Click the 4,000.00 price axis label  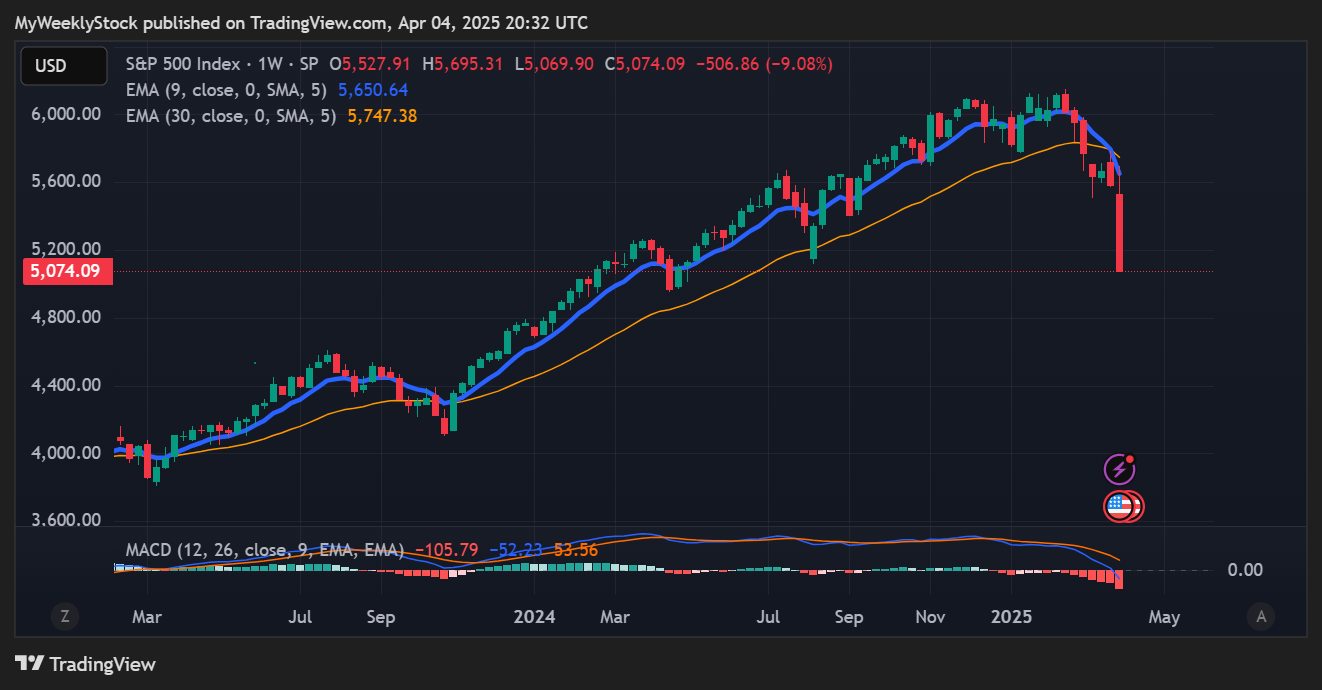(66, 453)
